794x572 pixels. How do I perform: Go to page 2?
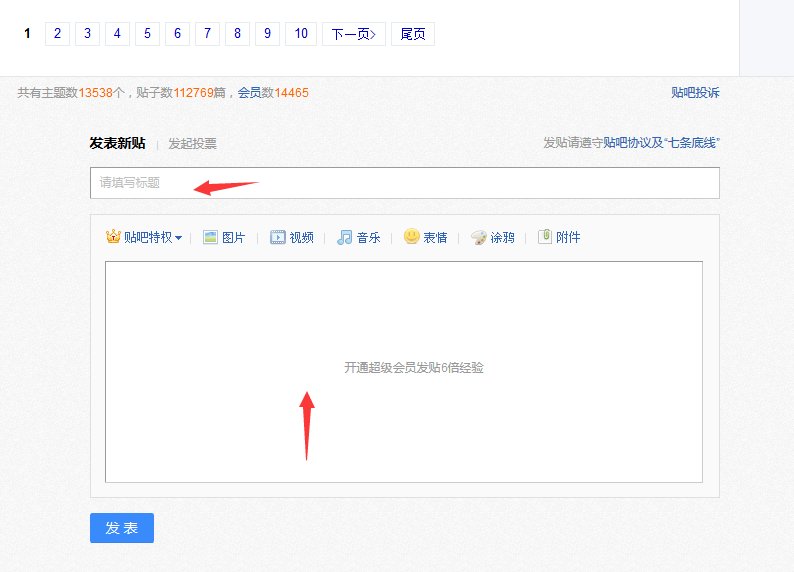pyautogui.click(x=57, y=34)
